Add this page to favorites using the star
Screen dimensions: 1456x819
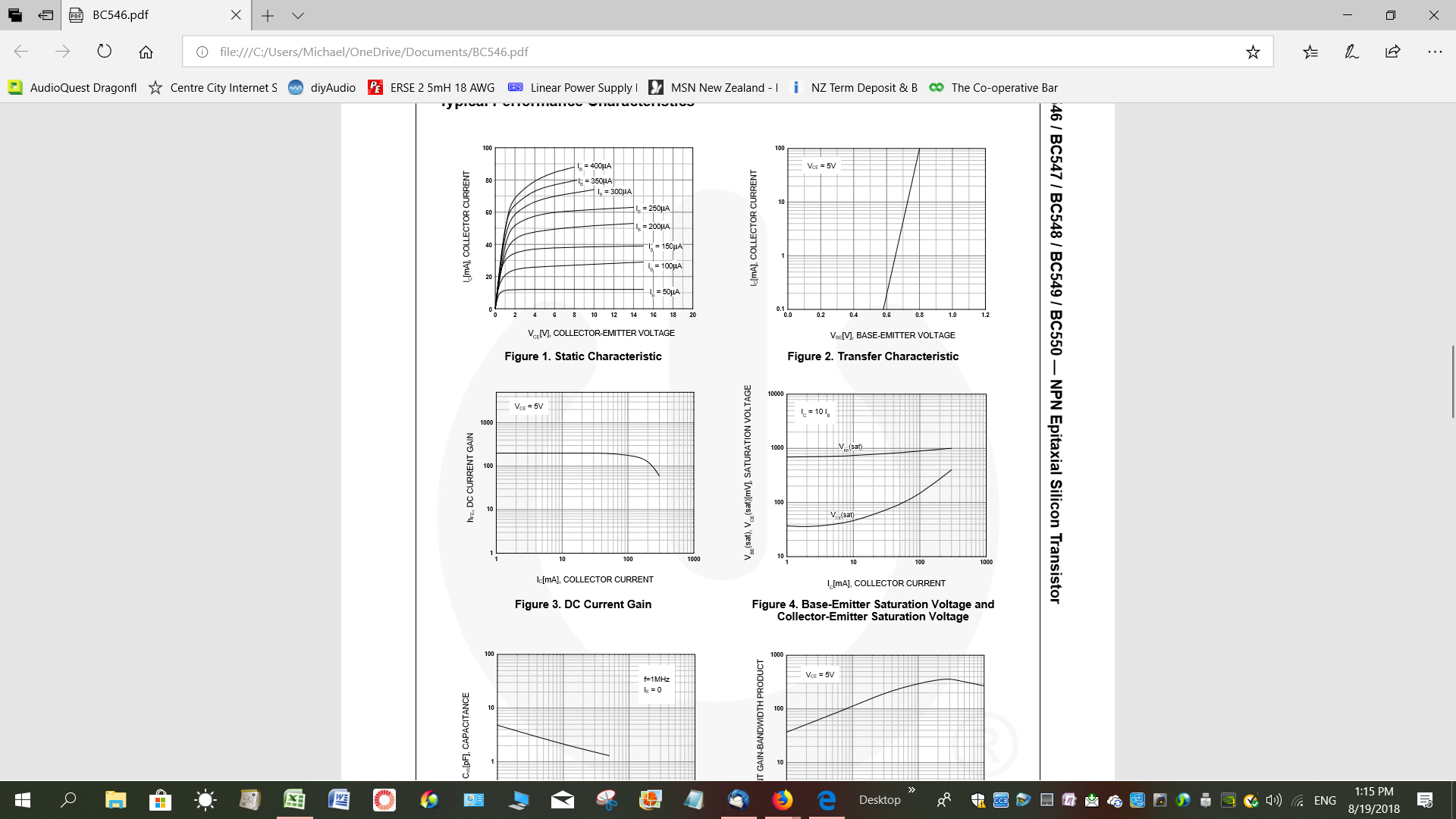tap(1253, 52)
